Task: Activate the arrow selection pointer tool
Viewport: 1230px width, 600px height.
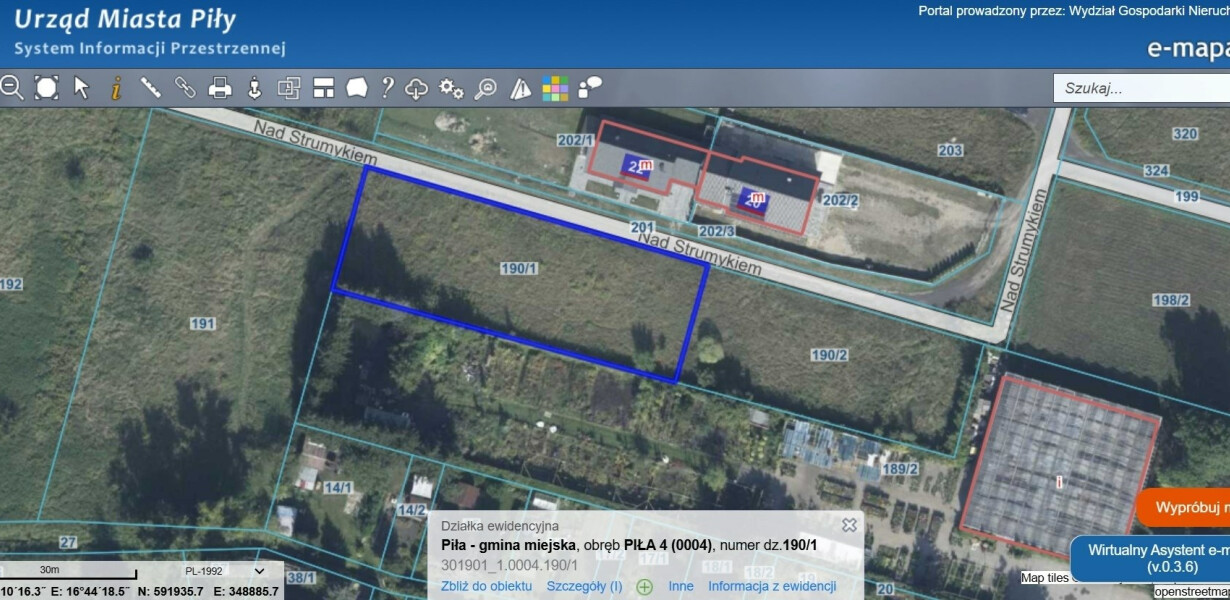Action: point(82,88)
